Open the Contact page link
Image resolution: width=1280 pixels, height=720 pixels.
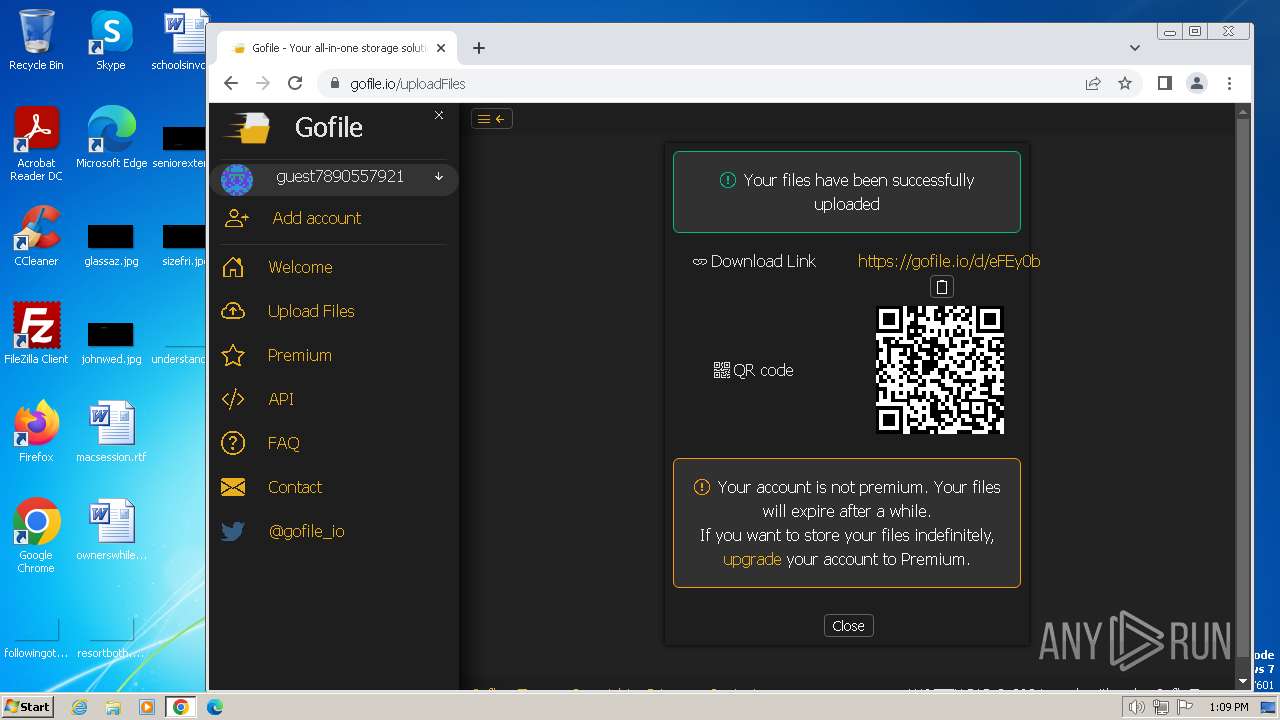pyautogui.click(x=295, y=487)
